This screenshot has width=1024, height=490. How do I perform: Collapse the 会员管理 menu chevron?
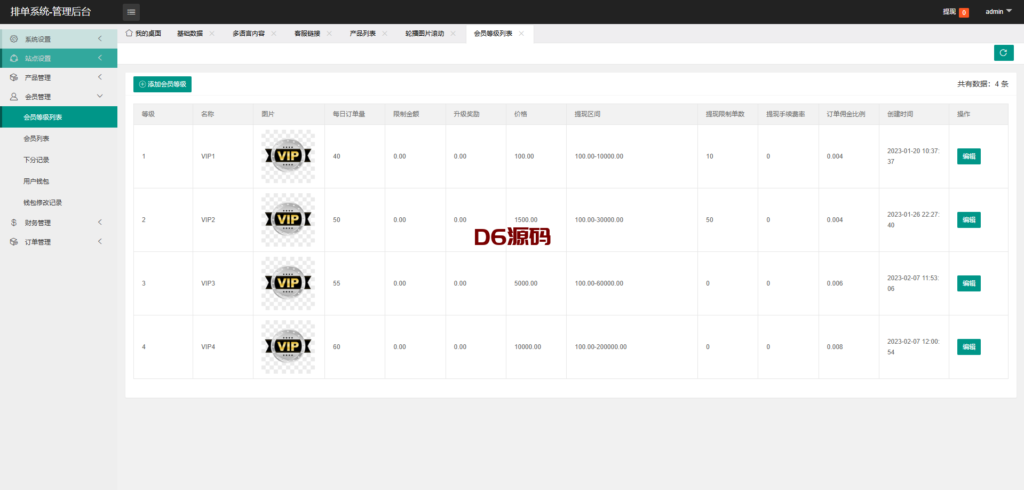[100, 97]
